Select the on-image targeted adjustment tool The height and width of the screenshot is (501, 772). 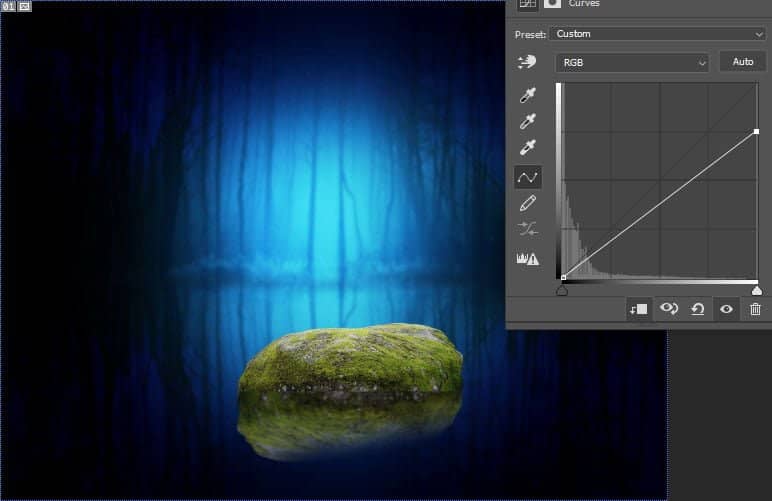click(x=528, y=62)
